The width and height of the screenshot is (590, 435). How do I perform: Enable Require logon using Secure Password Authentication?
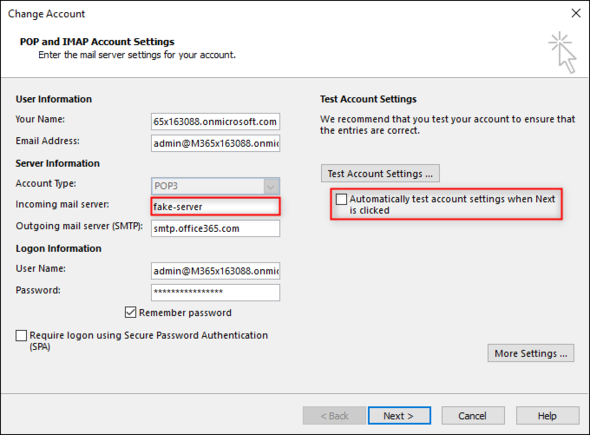coord(21,335)
